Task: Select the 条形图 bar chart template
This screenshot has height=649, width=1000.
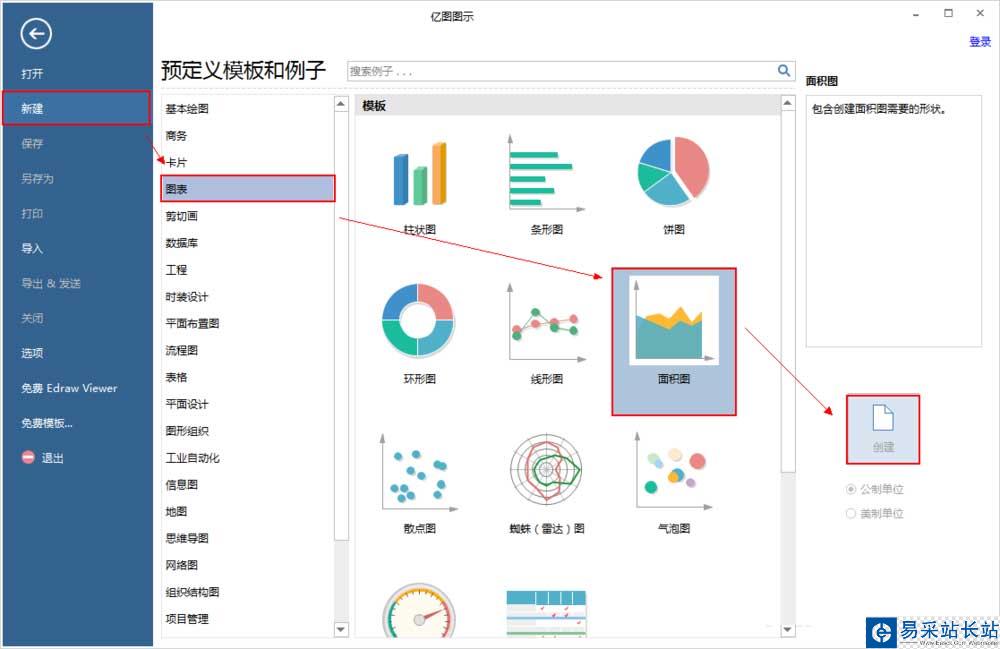Action: point(547,184)
